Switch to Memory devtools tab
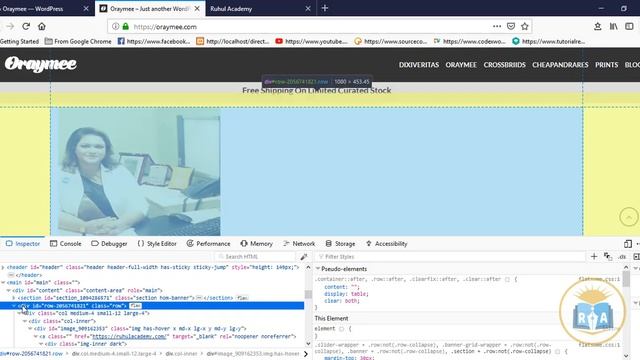 256,244
